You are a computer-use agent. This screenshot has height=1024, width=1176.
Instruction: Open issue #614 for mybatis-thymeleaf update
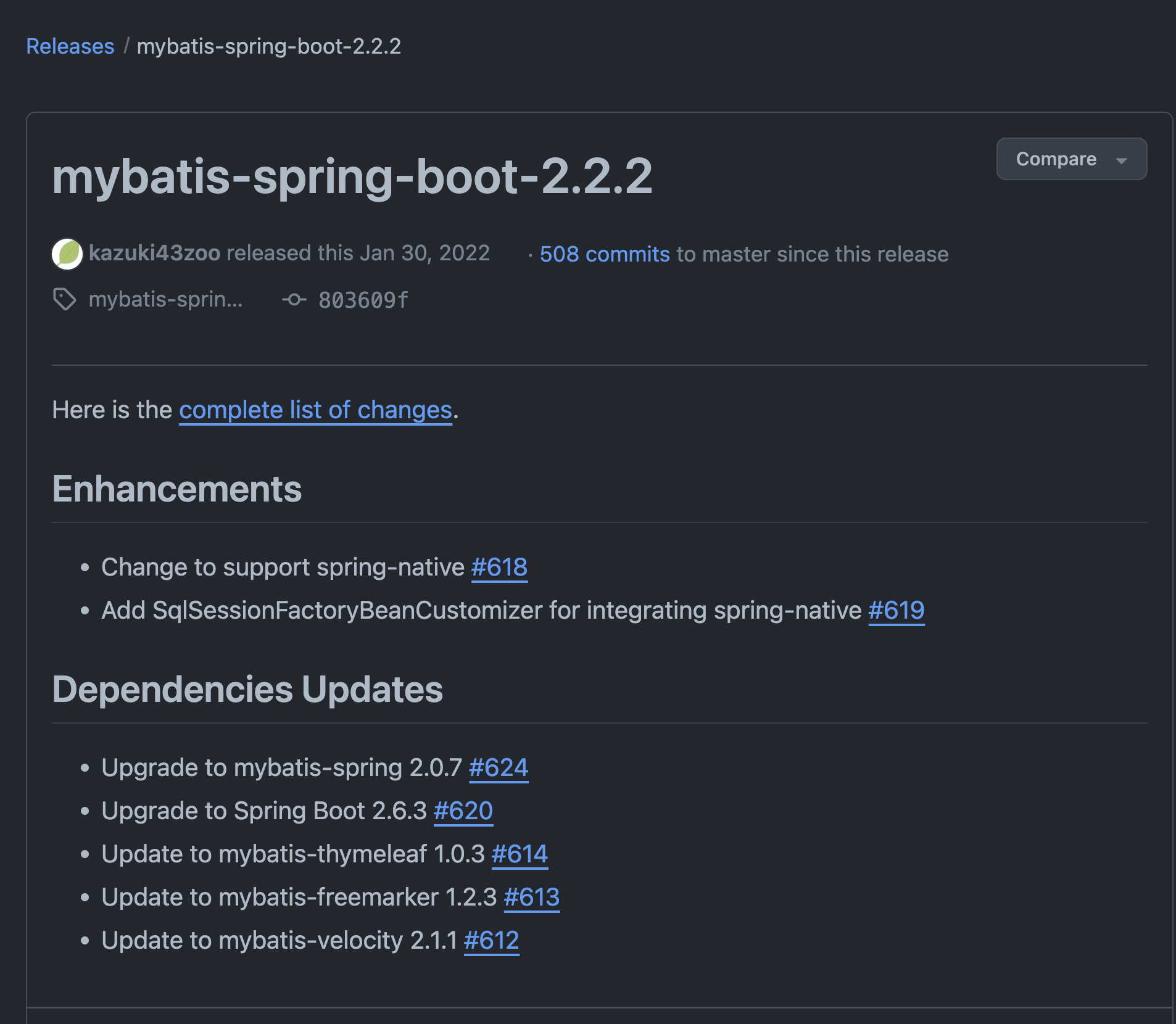click(x=520, y=854)
